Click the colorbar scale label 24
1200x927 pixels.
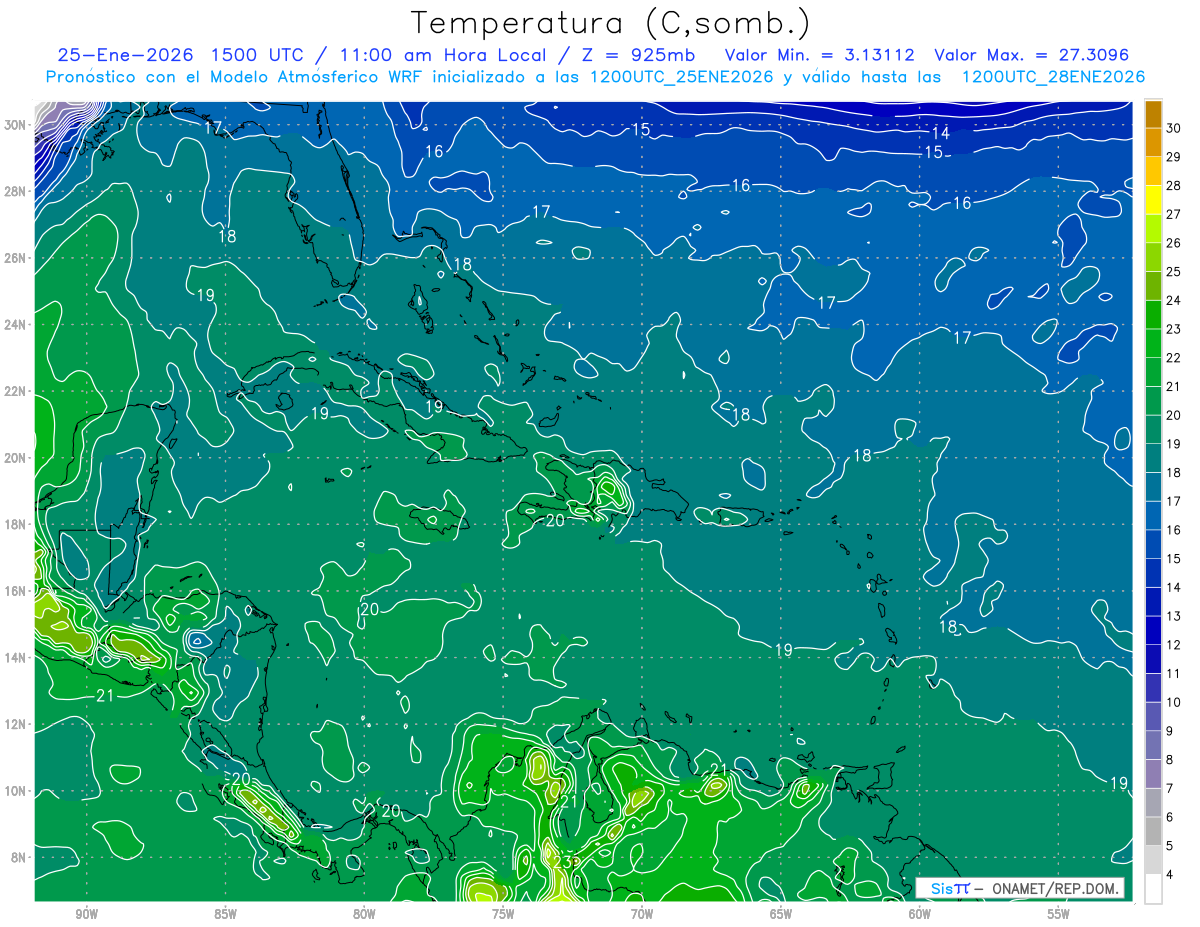point(1174,300)
